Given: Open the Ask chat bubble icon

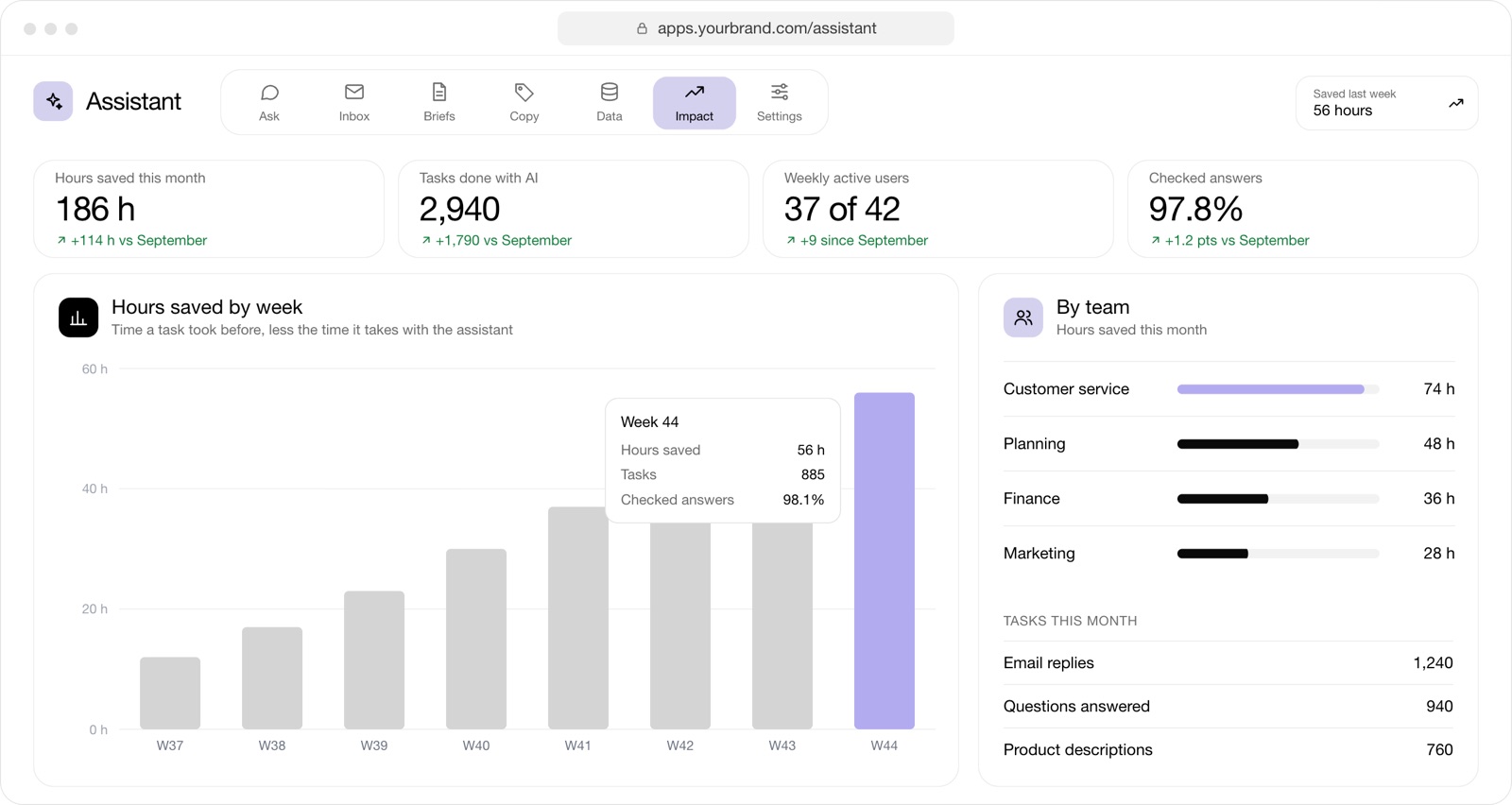Looking at the screenshot, I should click(269, 92).
